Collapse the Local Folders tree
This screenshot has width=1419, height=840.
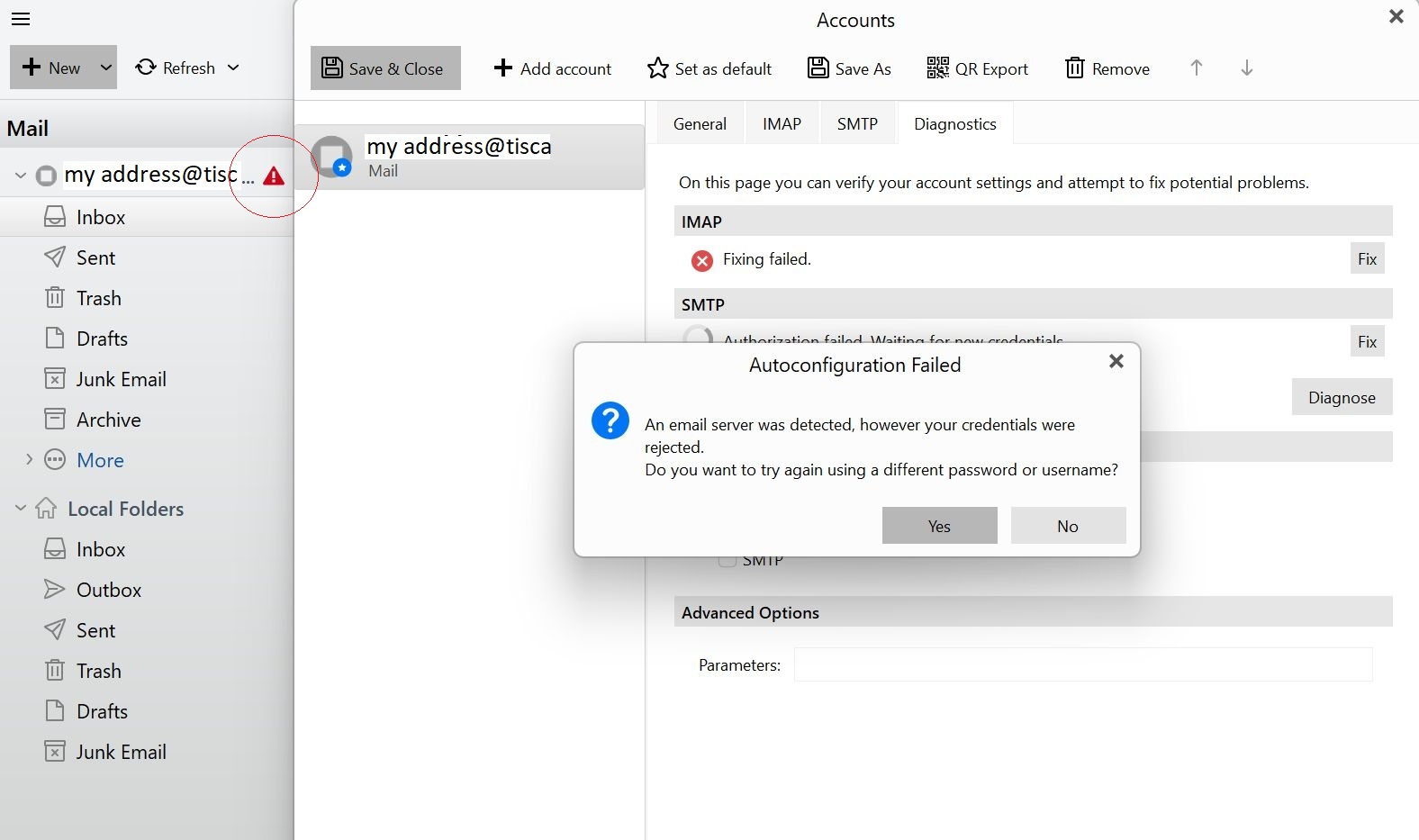click(21, 509)
